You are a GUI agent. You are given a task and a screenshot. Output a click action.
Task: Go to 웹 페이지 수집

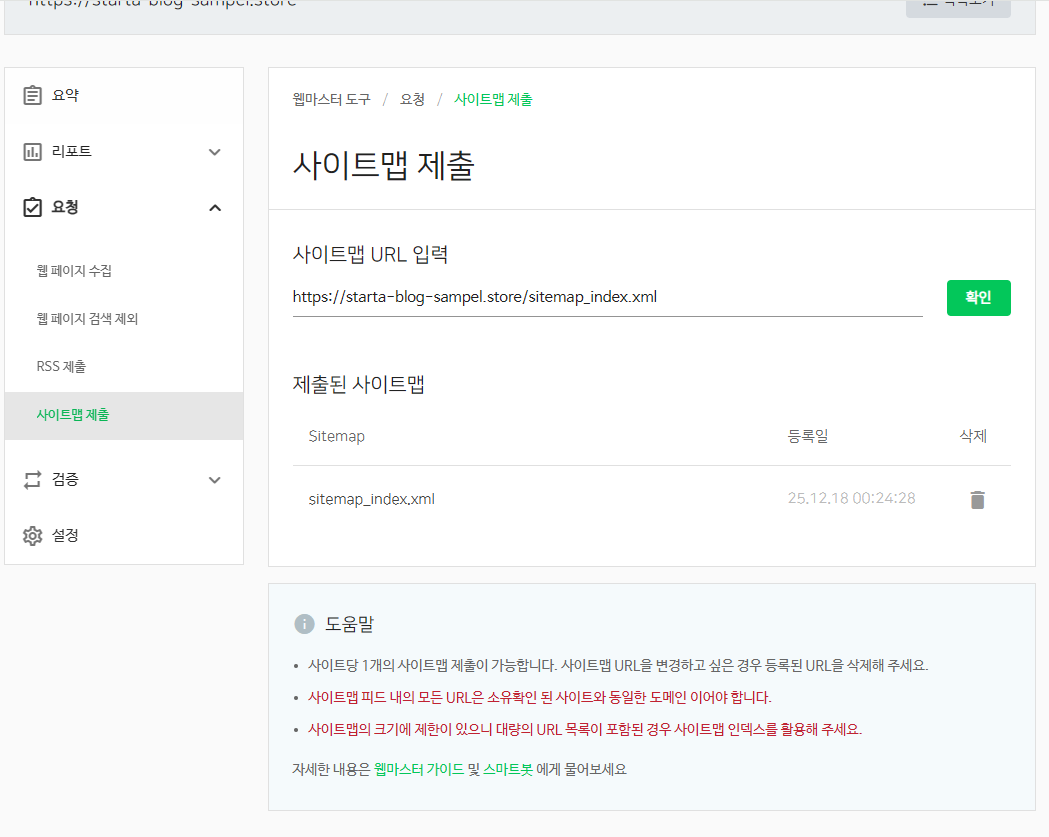pyautogui.click(x=124, y=271)
